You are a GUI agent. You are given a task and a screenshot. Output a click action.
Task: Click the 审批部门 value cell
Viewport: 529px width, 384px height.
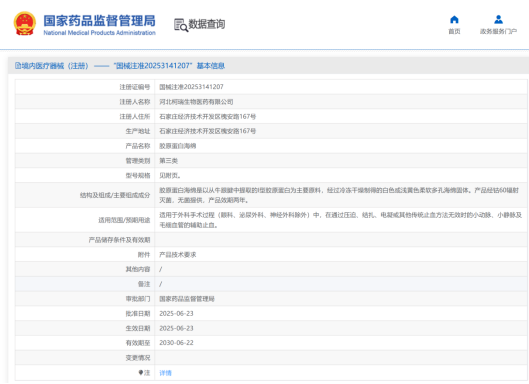click(x=341, y=299)
